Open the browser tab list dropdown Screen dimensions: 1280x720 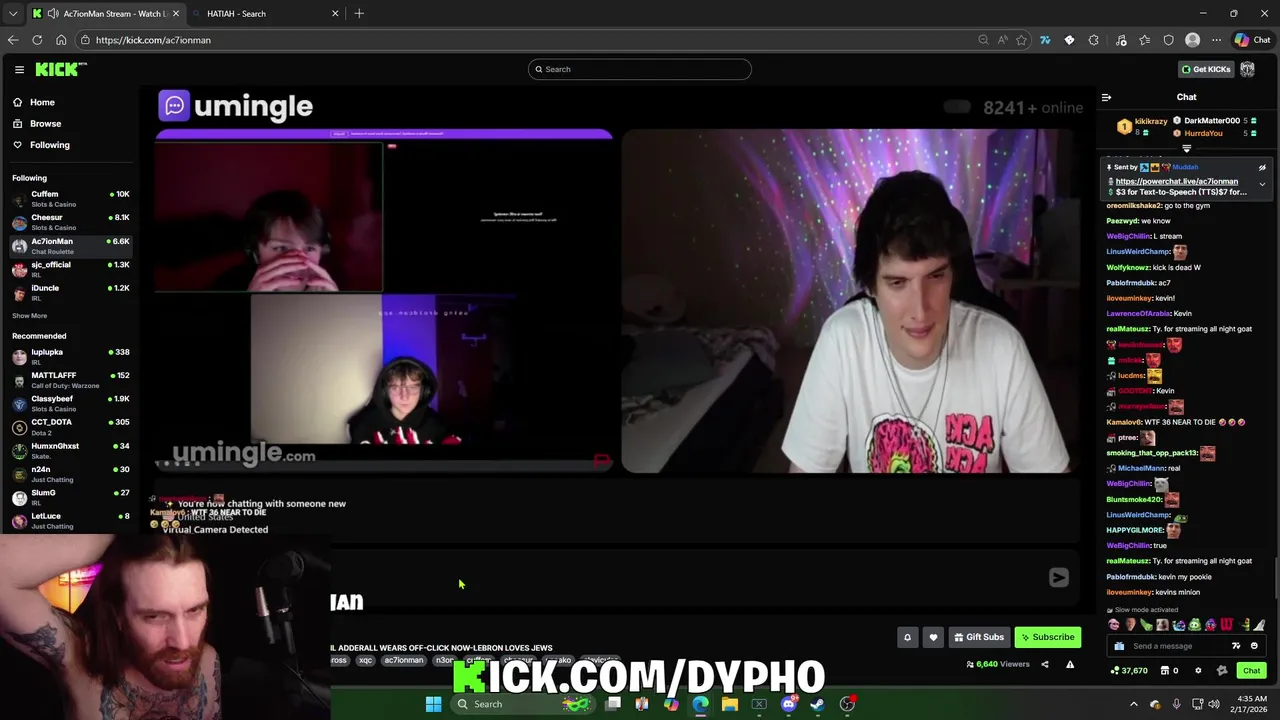[x=12, y=14]
